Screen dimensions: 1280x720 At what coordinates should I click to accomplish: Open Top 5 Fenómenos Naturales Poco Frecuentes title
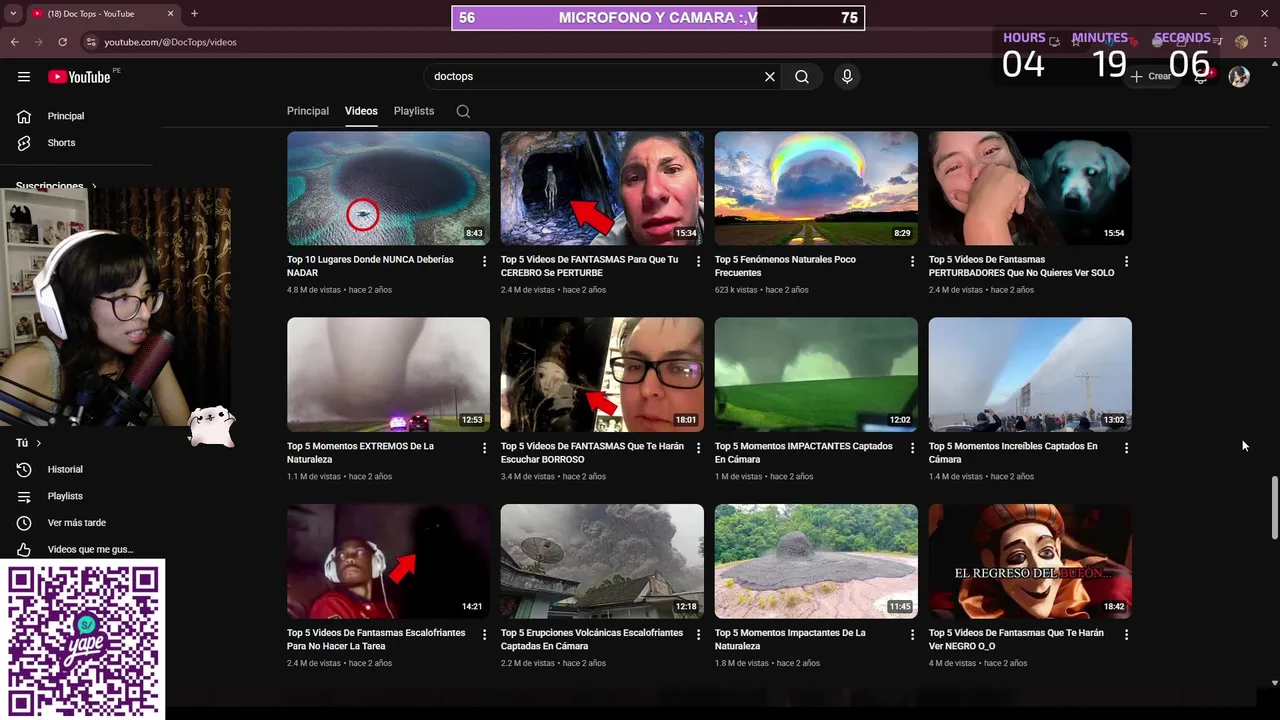click(x=785, y=266)
